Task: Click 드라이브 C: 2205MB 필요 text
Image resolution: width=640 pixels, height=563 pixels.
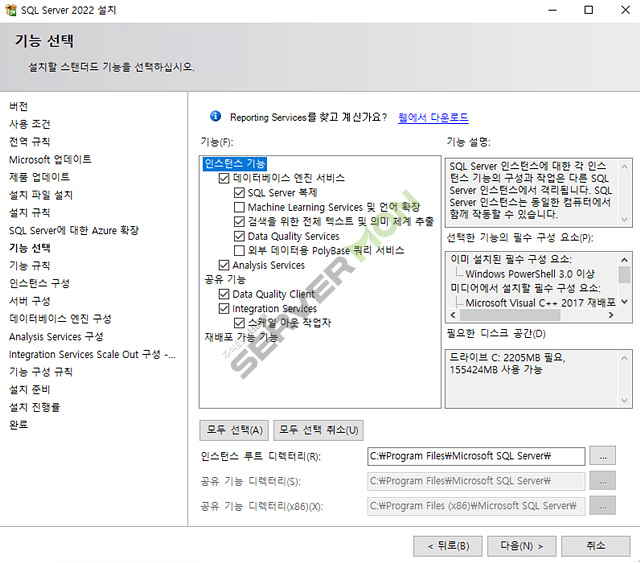Action: click(507, 358)
